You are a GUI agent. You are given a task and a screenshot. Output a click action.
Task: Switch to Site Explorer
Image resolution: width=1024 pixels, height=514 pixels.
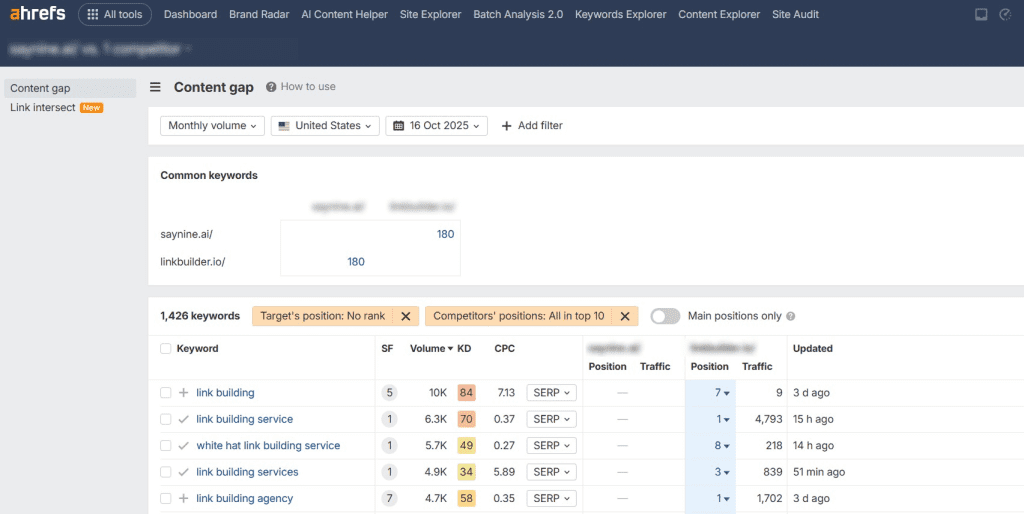point(430,14)
